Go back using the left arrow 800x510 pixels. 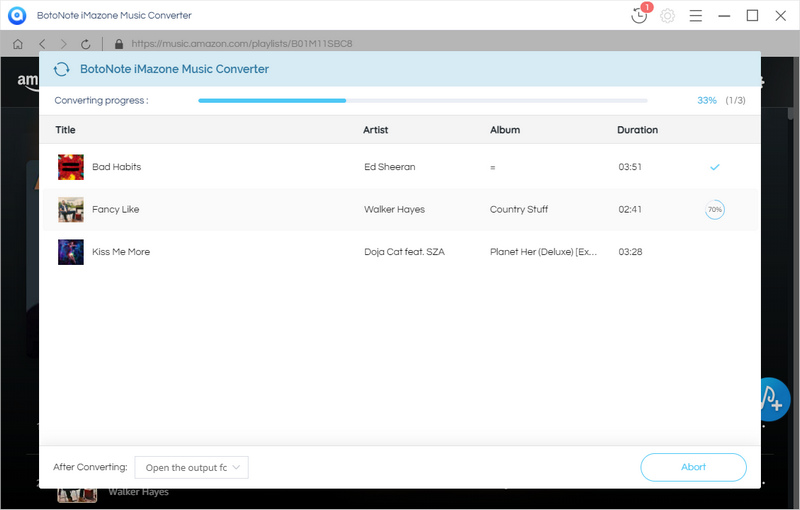pyautogui.click(x=42, y=44)
